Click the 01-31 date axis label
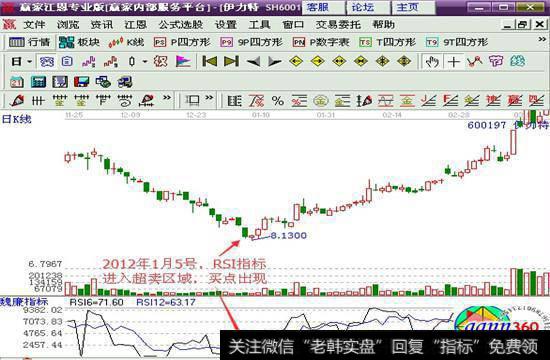Image resolution: width=550 pixels, height=360 pixels. point(326,115)
